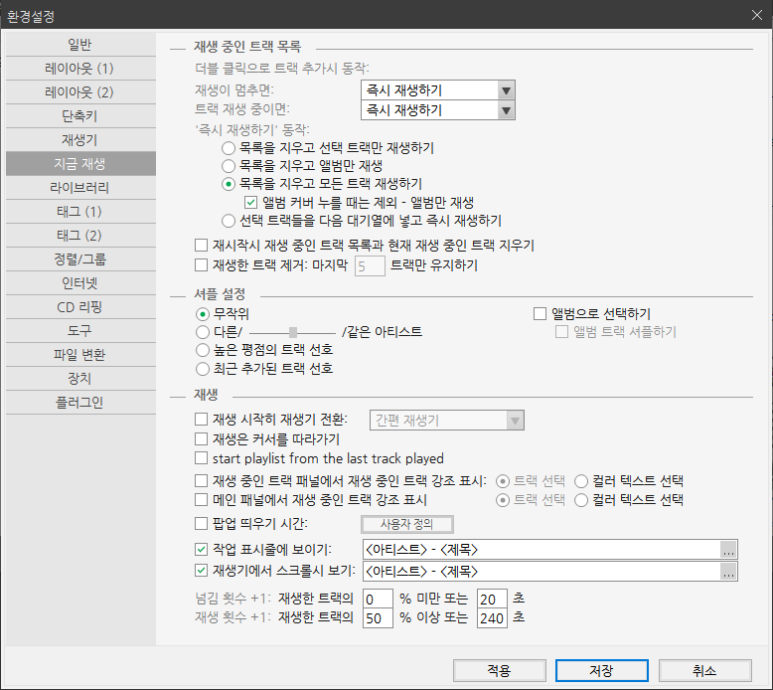Viewport: 773px width, 690px height.
Task: Click the 넘김 횟수 percent field
Action: tap(378, 599)
